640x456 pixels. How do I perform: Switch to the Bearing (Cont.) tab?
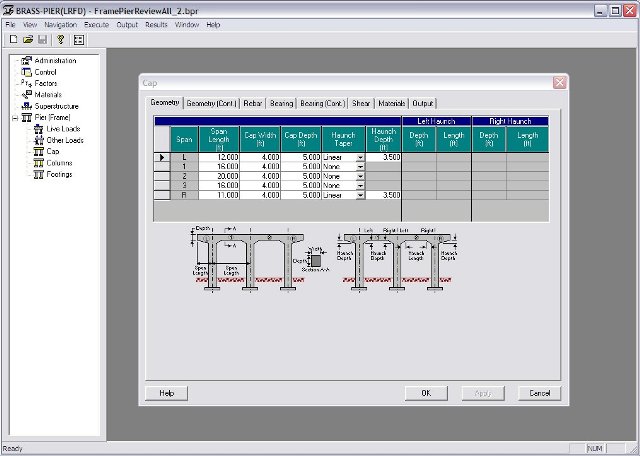tap(322, 104)
